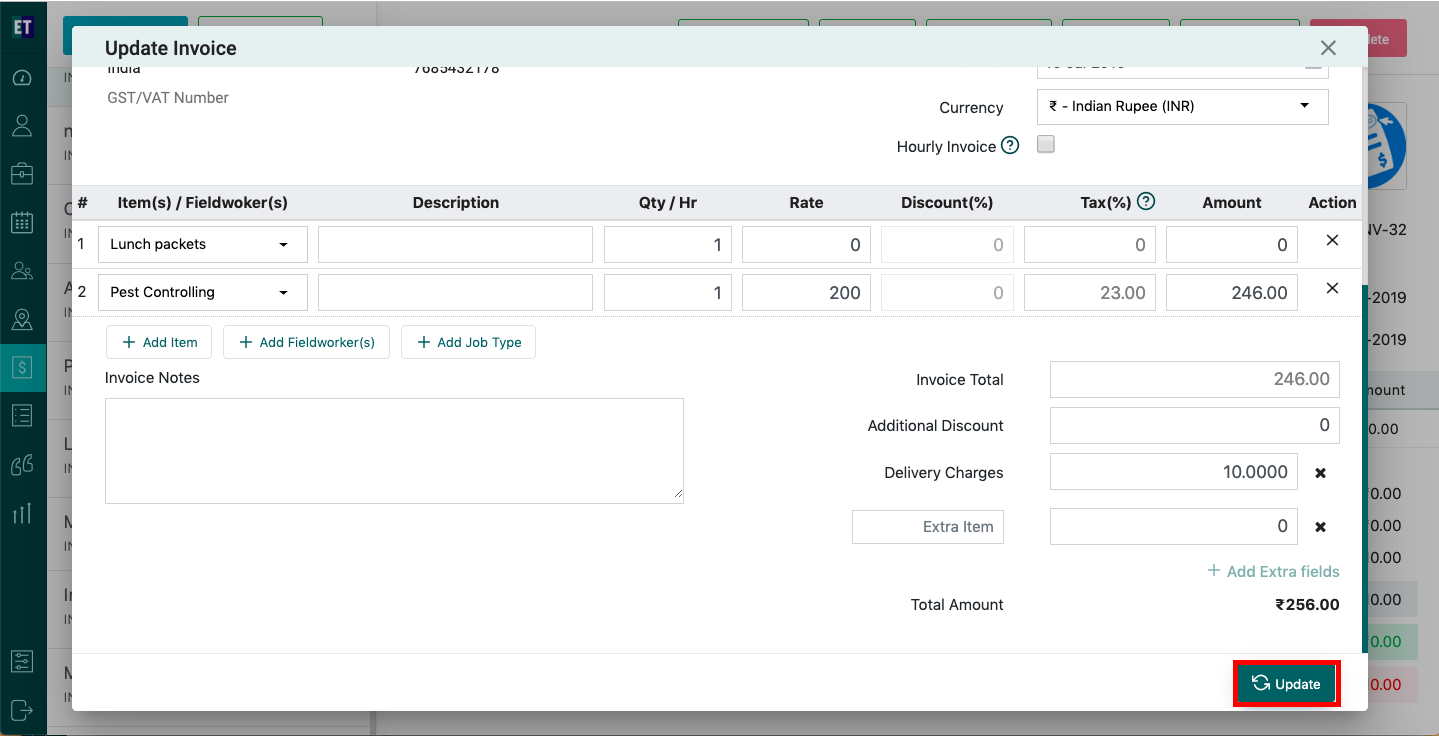1439x736 pixels.
Task: Show the Hourly Invoice help tooltip
Action: (1010, 146)
